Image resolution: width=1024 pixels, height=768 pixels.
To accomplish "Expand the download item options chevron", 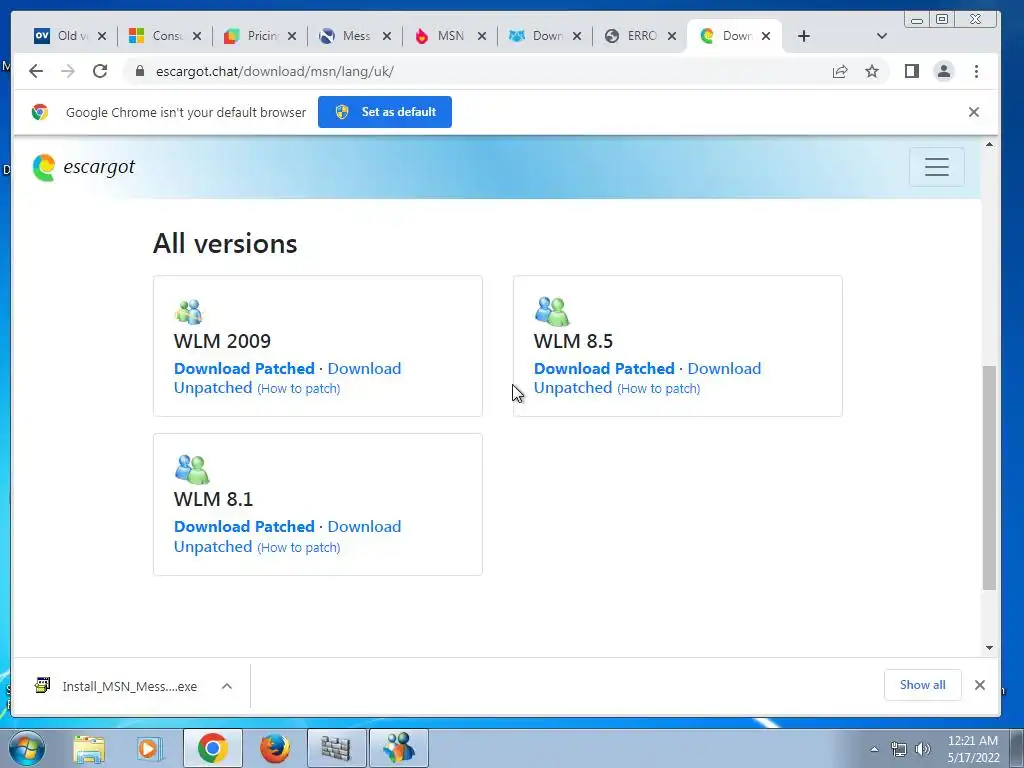I will 227,686.
